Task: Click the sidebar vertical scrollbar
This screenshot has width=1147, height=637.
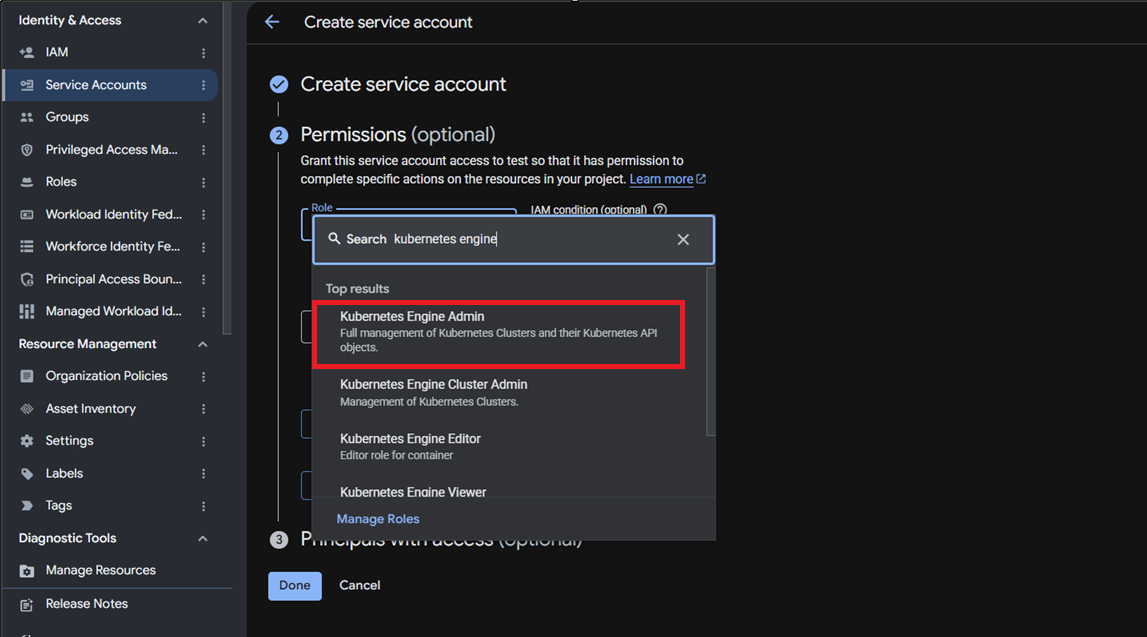Action: (227, 167)
